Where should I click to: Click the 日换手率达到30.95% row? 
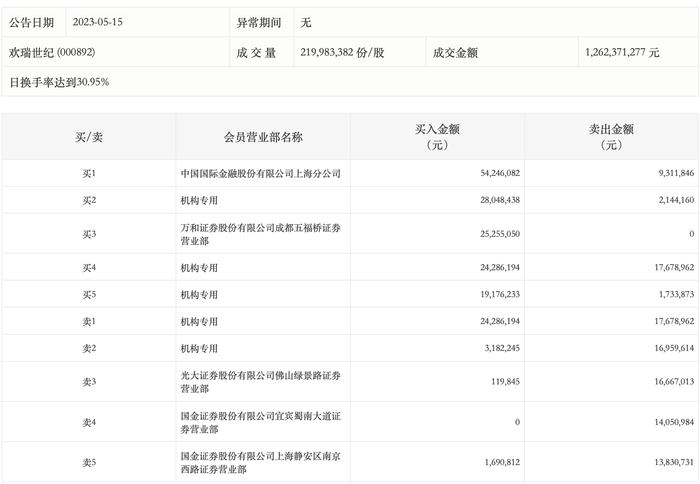click(350, 82)
